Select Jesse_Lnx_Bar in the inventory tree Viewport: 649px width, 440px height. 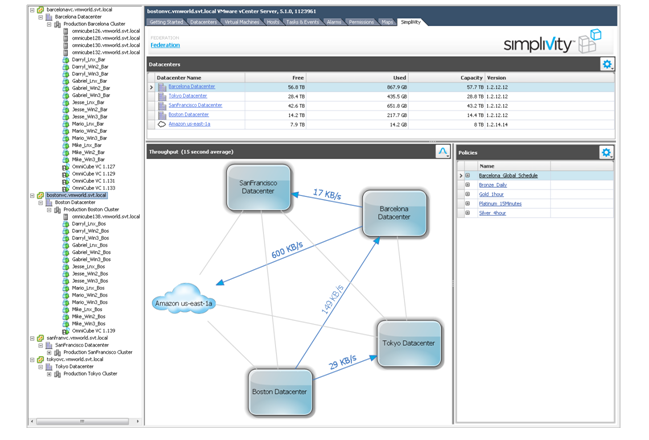[88, 102]
